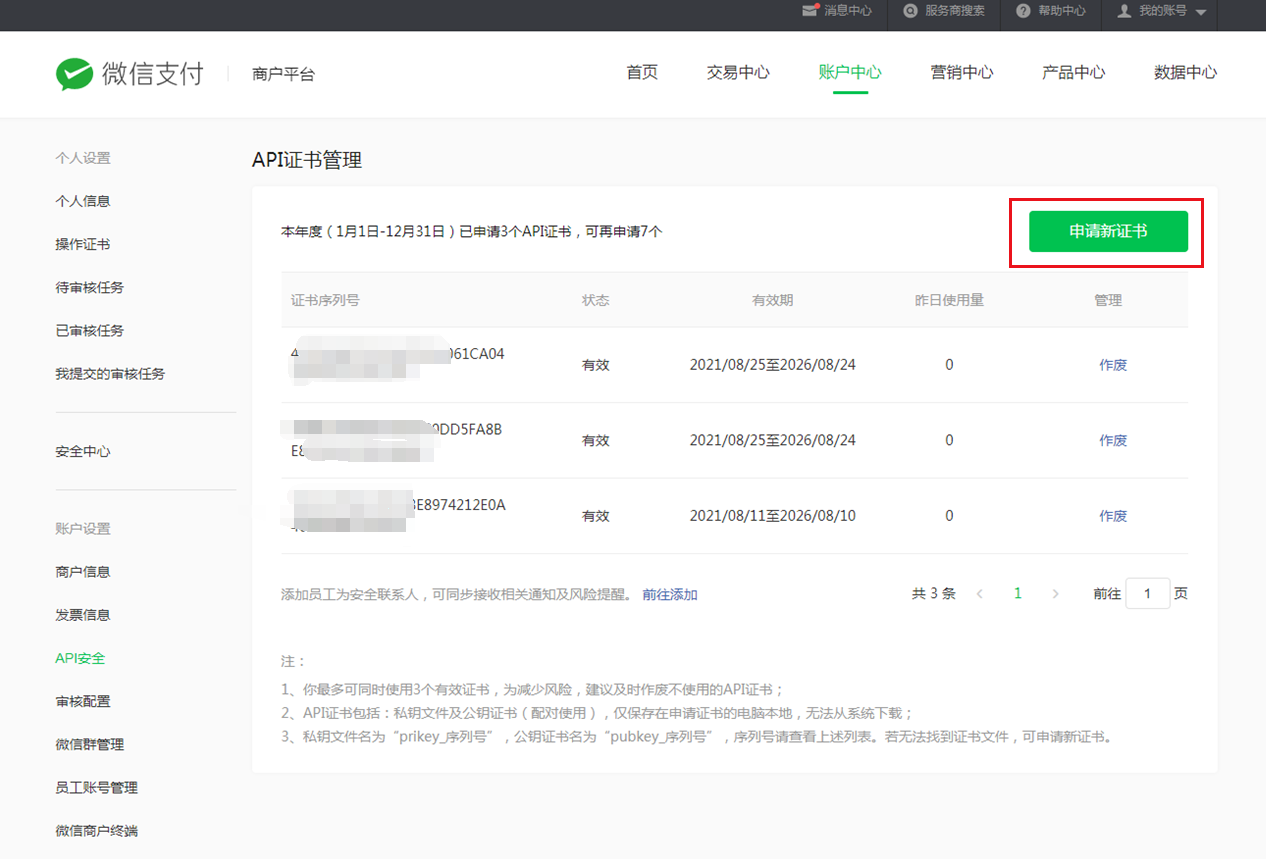Click 作废 for certificate ending E8974212E0A
Image resolution: width=1266 pixels, height=859 pixels.
pyautogui.click(x=1113, y=516)
